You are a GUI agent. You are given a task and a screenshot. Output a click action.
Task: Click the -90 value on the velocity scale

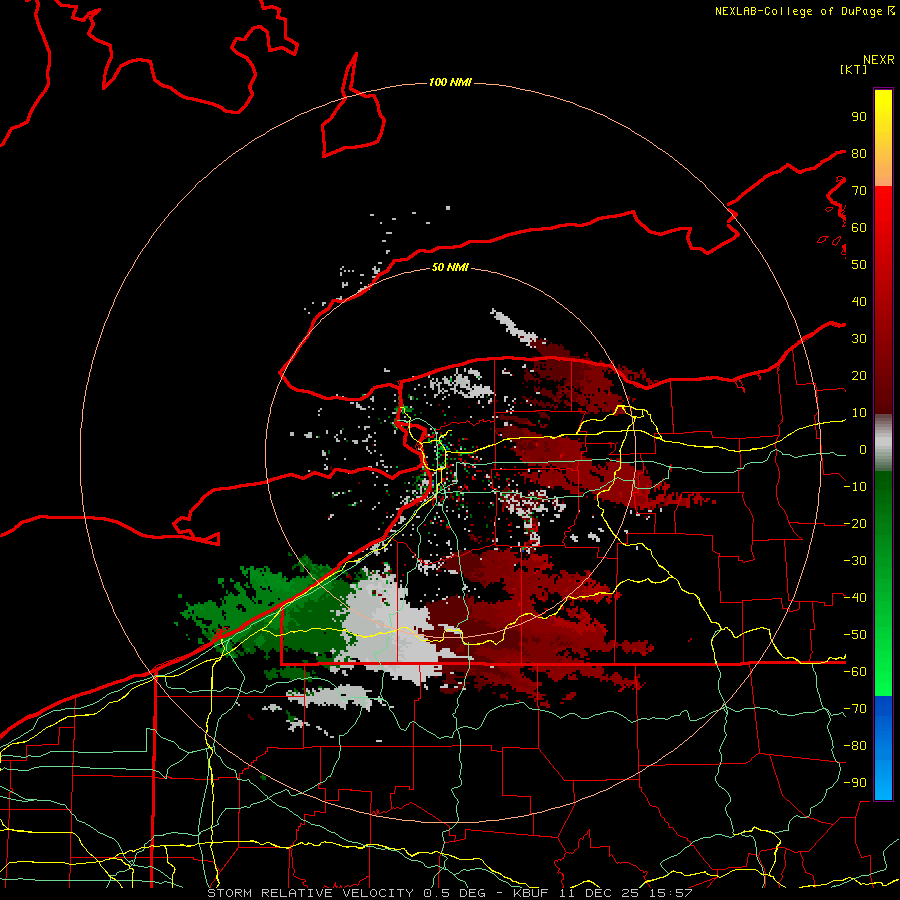click(x=855, y=783)
